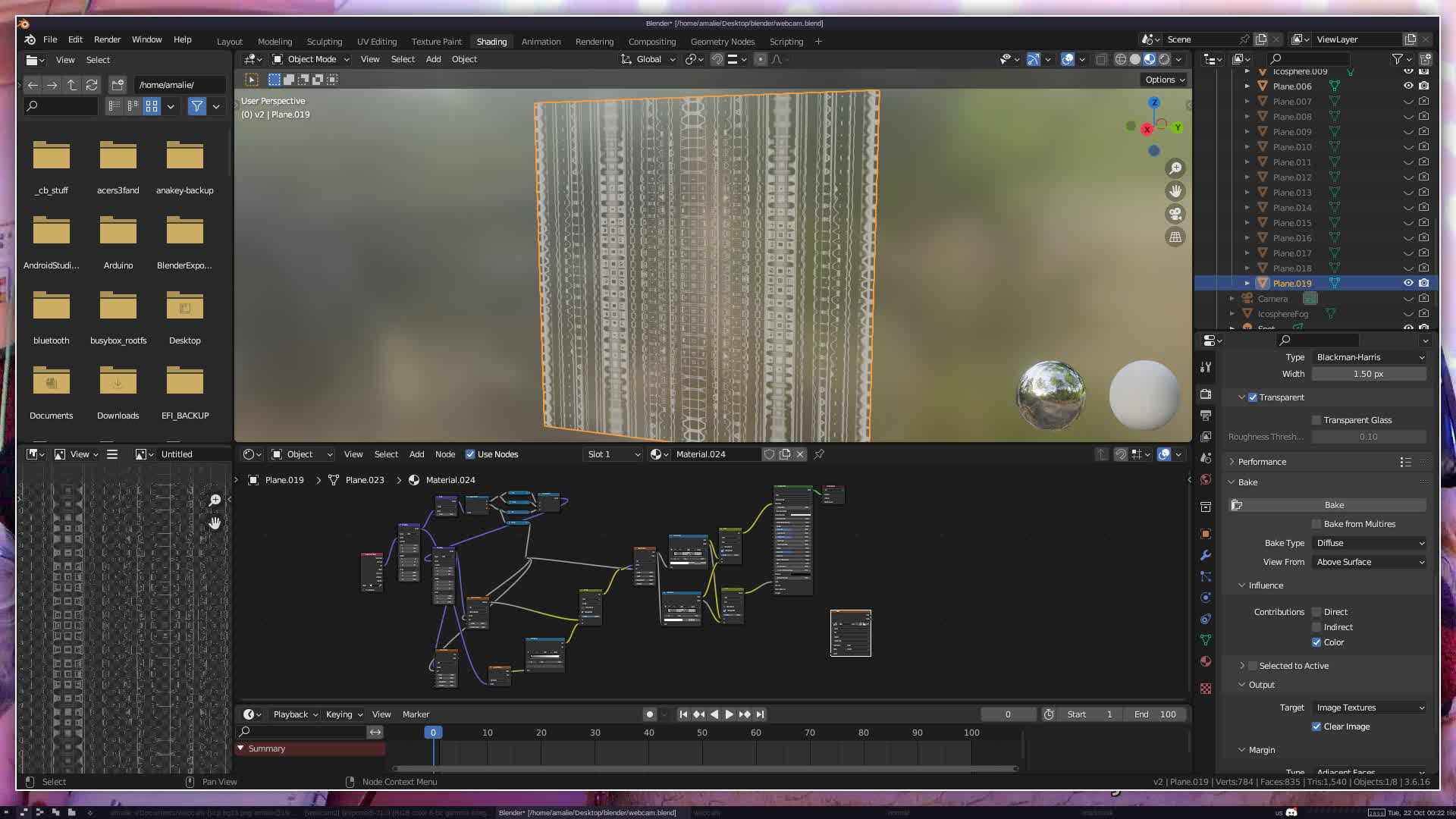Viewport: 1456px width, 819px height.
Task: Jump to the timeline end frame
Action: pyautogui.click(x=761, y=714)
